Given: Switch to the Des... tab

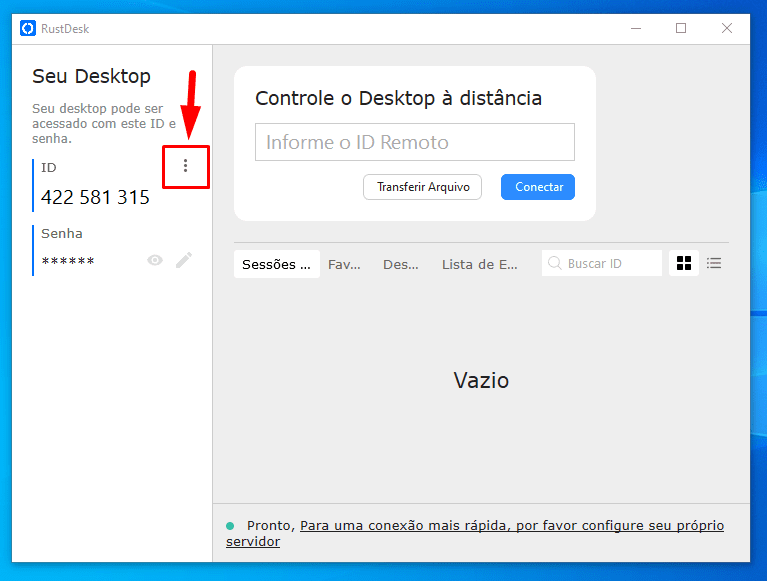Looking at the screenshot, I should click(x=401, y=264).
